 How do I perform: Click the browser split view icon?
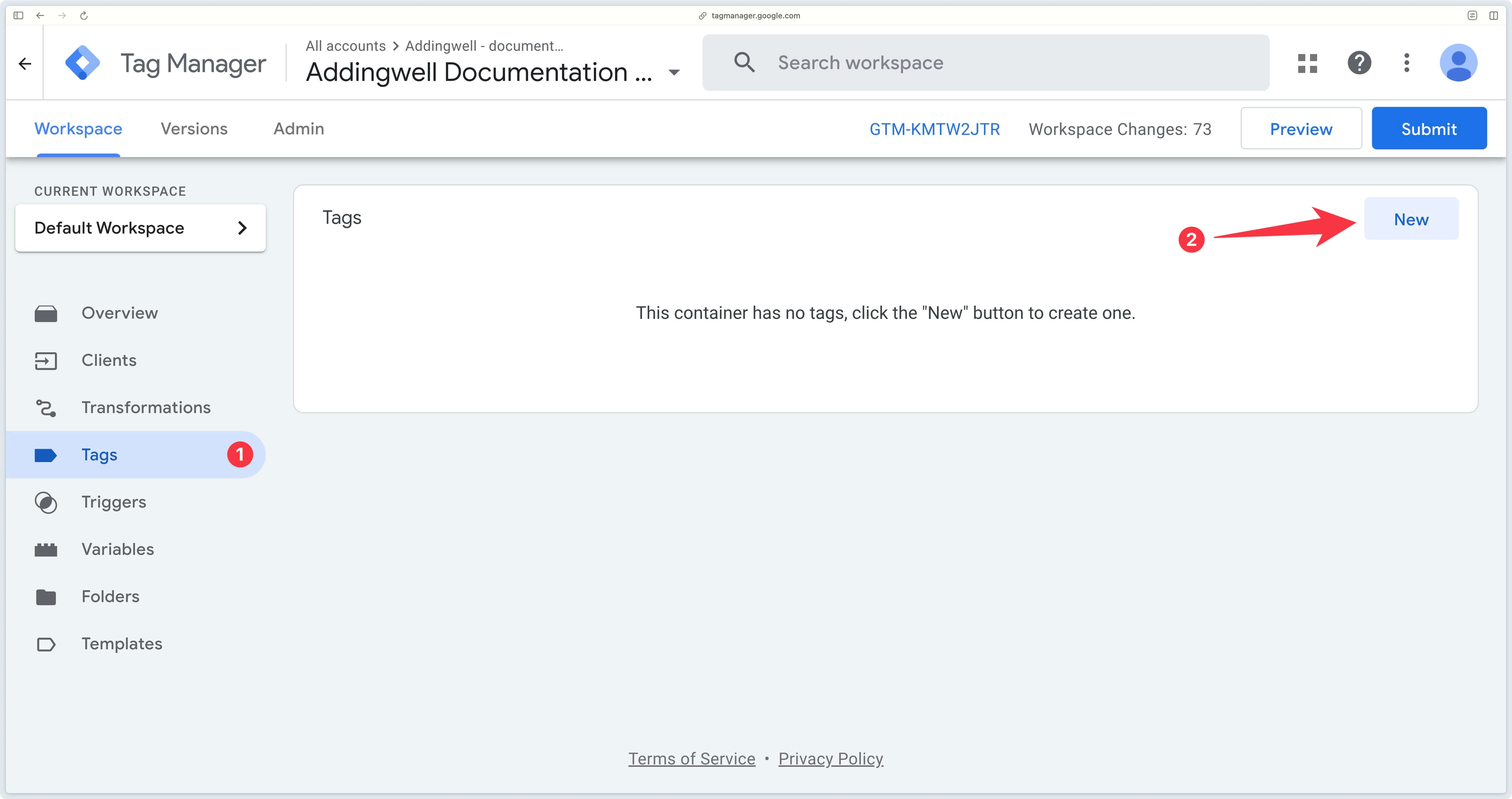pos(1494,15)
